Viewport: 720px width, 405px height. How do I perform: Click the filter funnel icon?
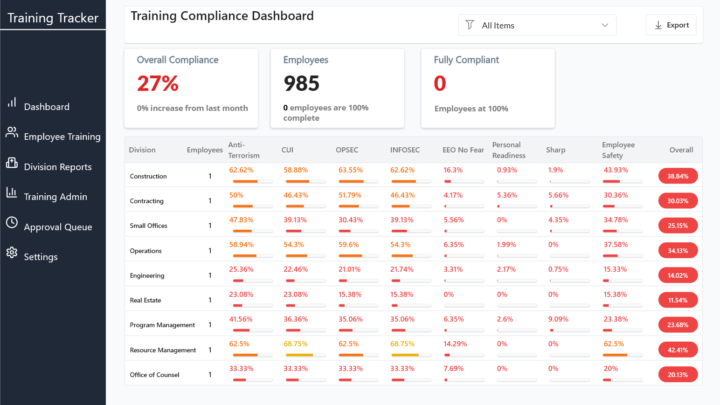470,25
